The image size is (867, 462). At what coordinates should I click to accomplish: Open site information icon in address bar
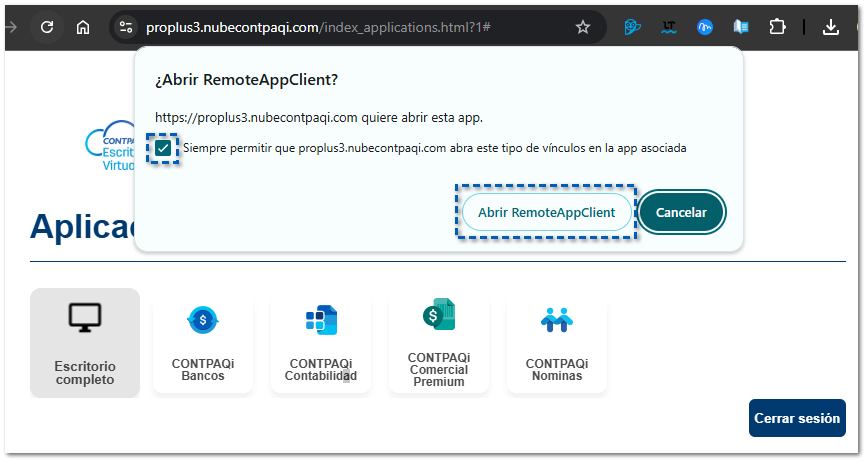pyautogui.click(x=126, y=27)
